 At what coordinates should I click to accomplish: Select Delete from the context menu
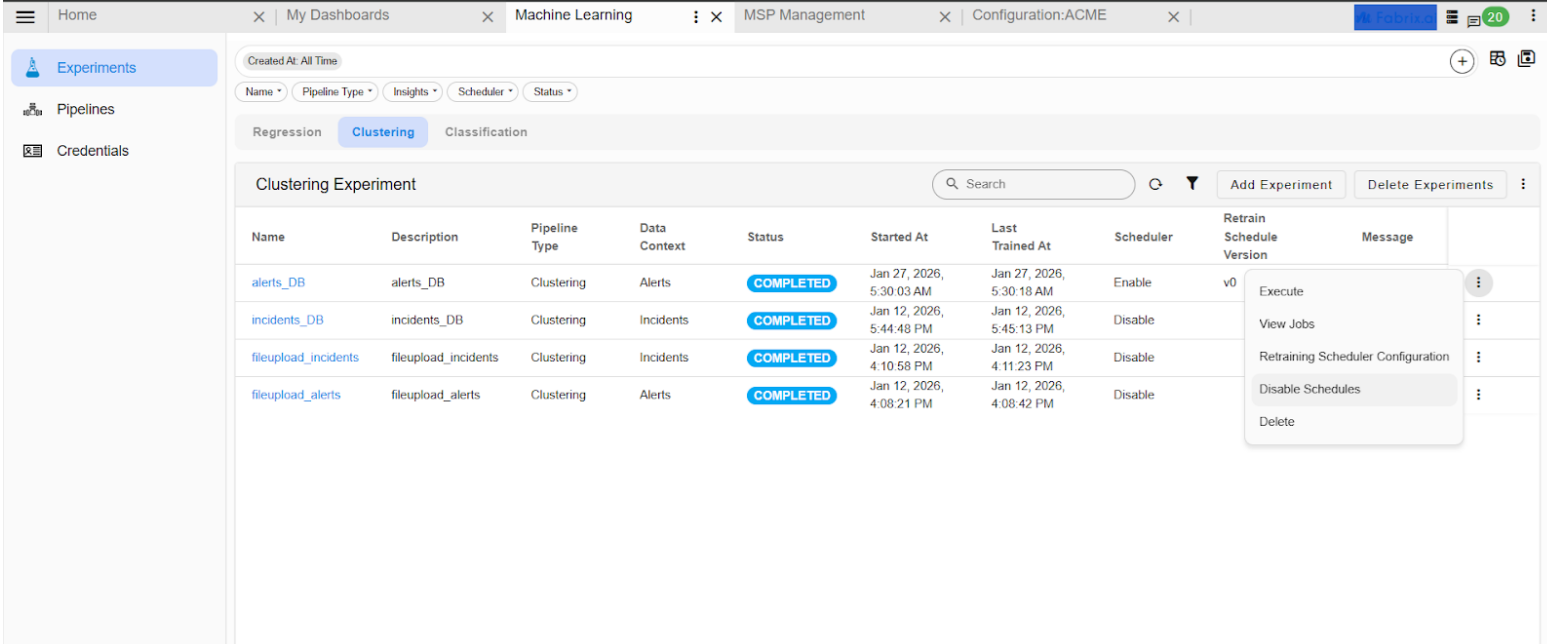[x=1276, y=421]
